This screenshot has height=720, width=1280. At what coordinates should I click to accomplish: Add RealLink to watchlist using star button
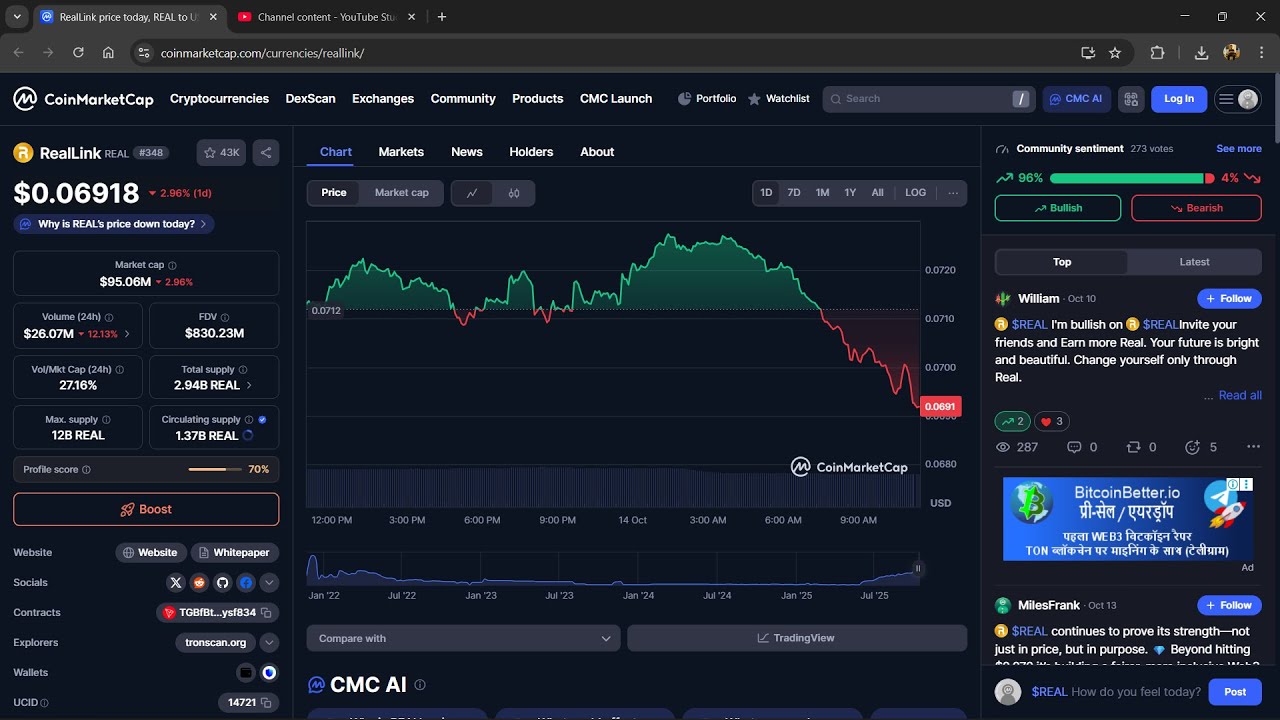tap(221, 153)
